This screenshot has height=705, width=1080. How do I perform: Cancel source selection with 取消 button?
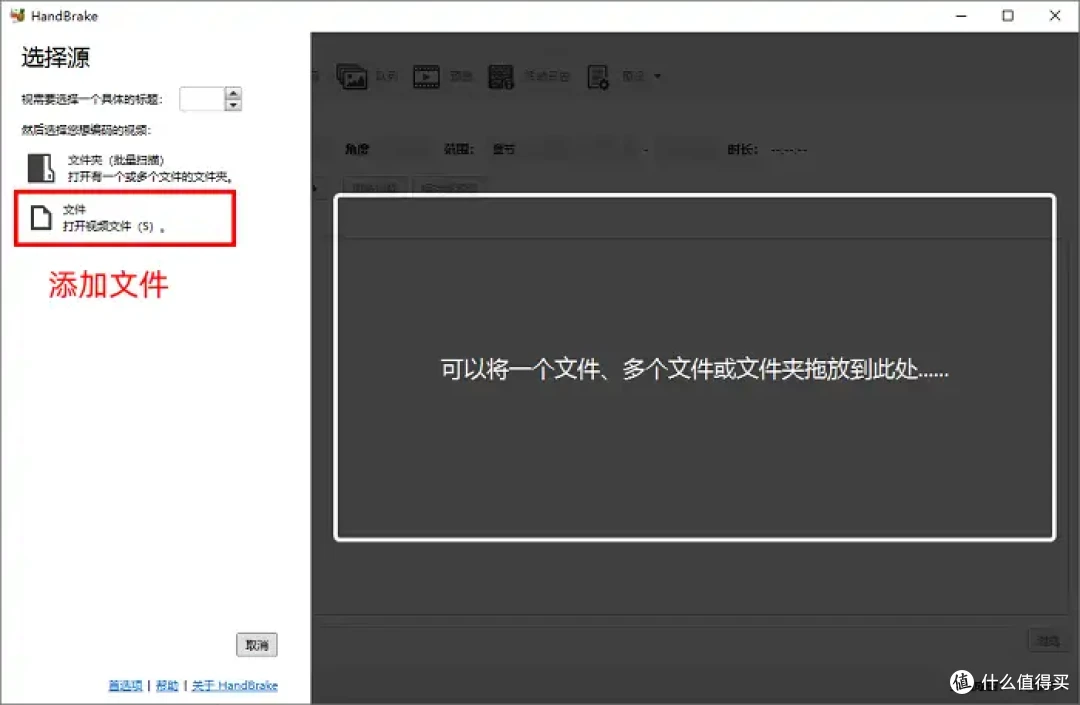[x=257, y=644]
